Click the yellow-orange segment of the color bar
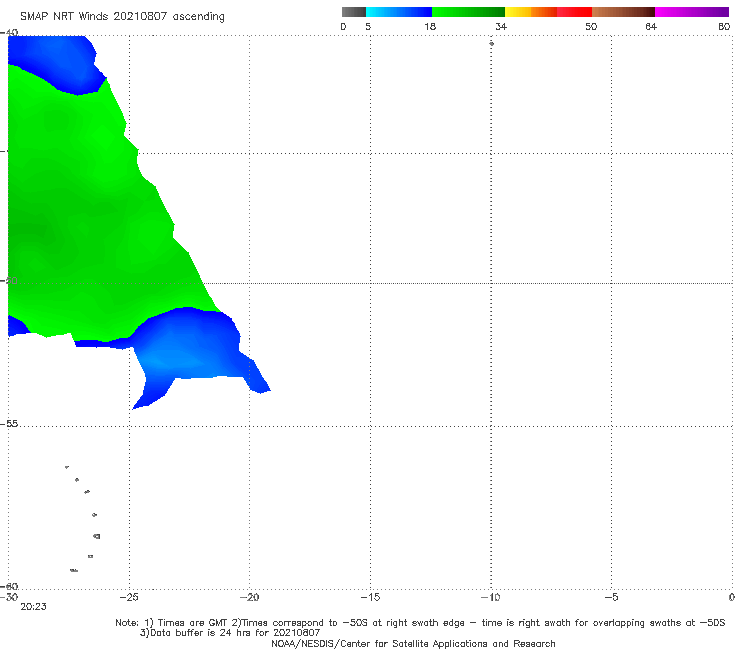The height and width of the screenshot is (650, 740). click(531, 12)
